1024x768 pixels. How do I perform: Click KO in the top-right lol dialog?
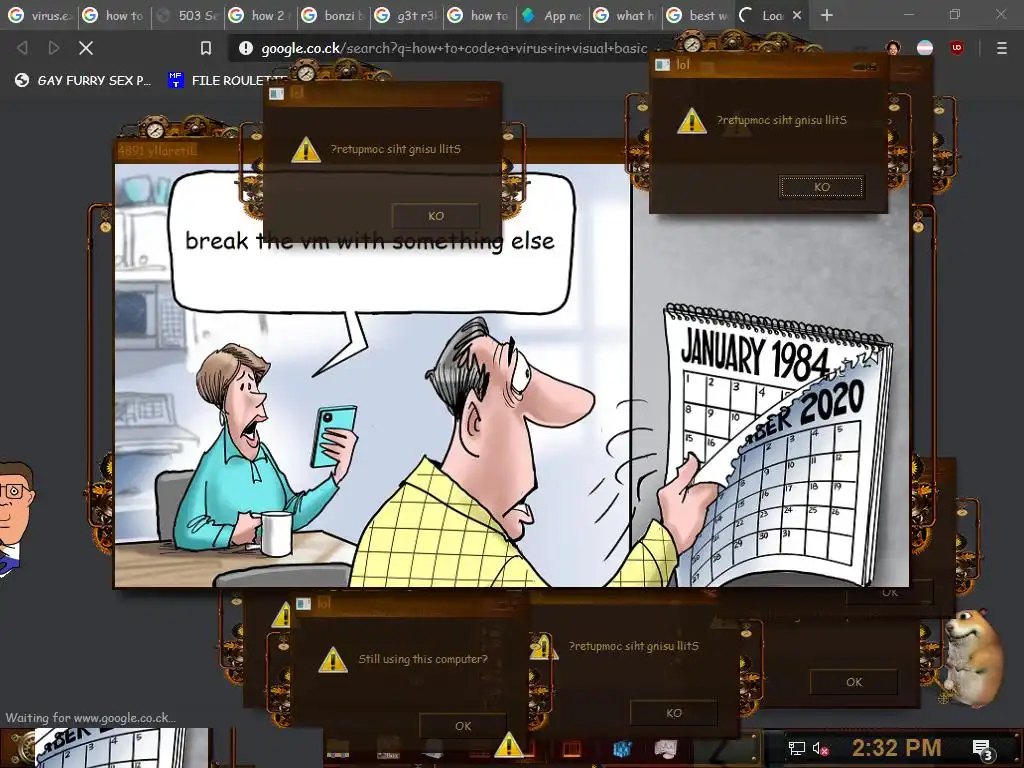coord(822,187)
